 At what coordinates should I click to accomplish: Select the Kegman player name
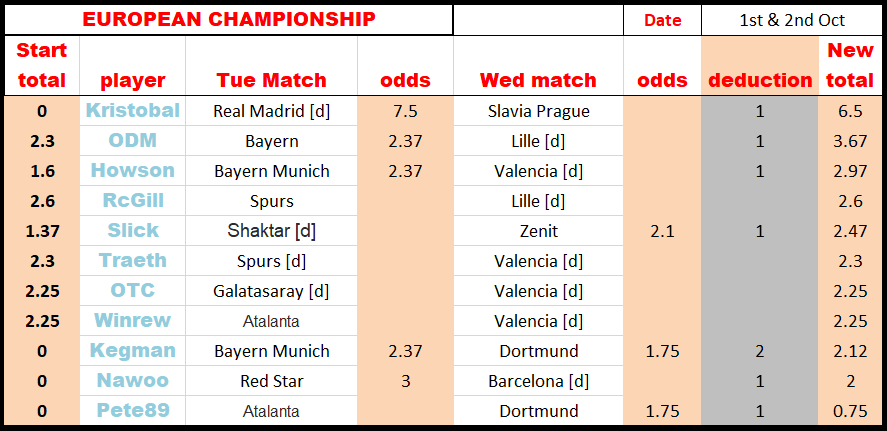(x=132, y=351)
